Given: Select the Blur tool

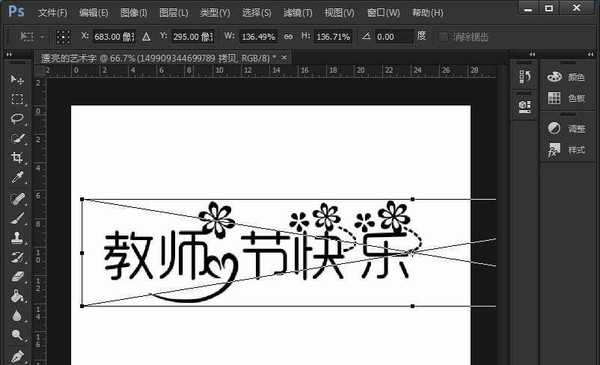Looking at the screenshot, I should (17, 316).
